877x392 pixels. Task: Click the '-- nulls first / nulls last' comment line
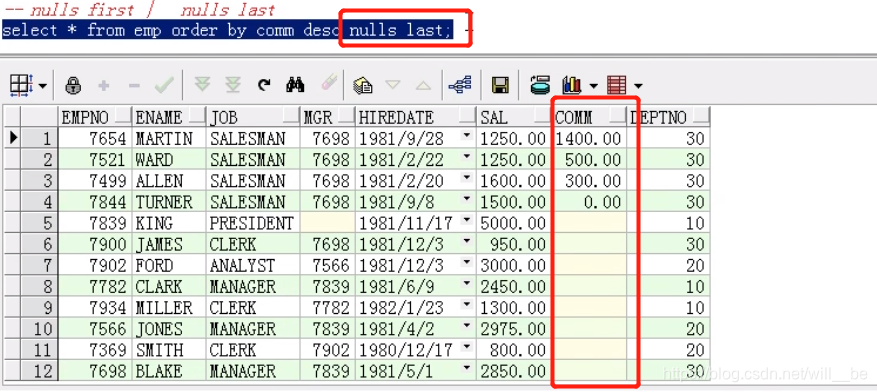[140, 10]
